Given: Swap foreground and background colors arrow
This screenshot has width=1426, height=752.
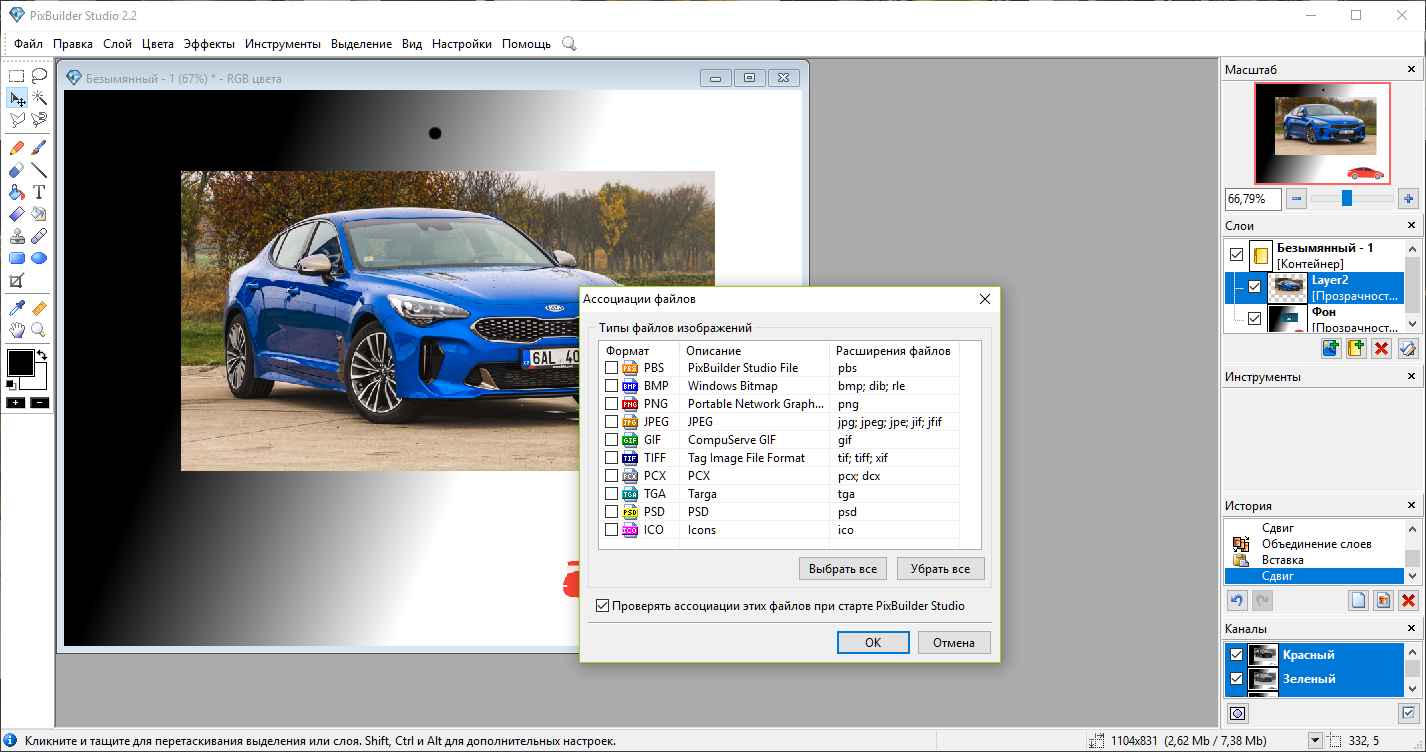Looking at the screenshot, I should click(x=42, y=355).
